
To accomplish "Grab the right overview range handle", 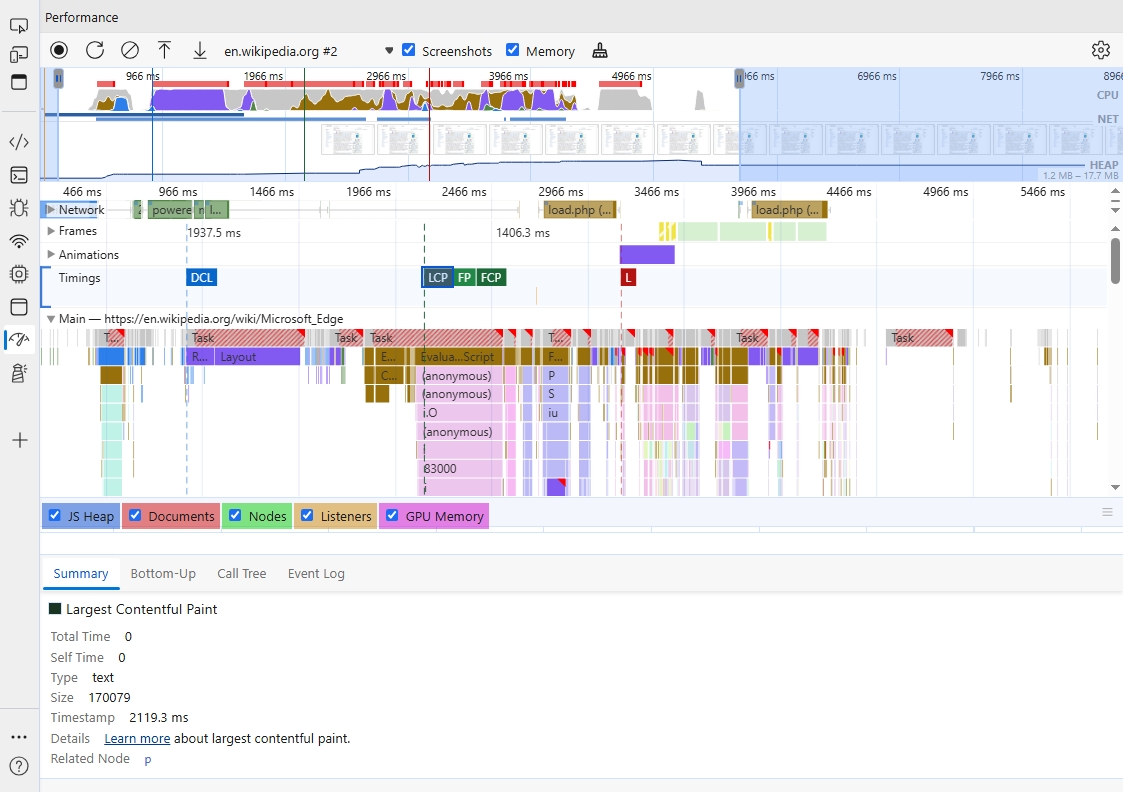I will 739,79.
